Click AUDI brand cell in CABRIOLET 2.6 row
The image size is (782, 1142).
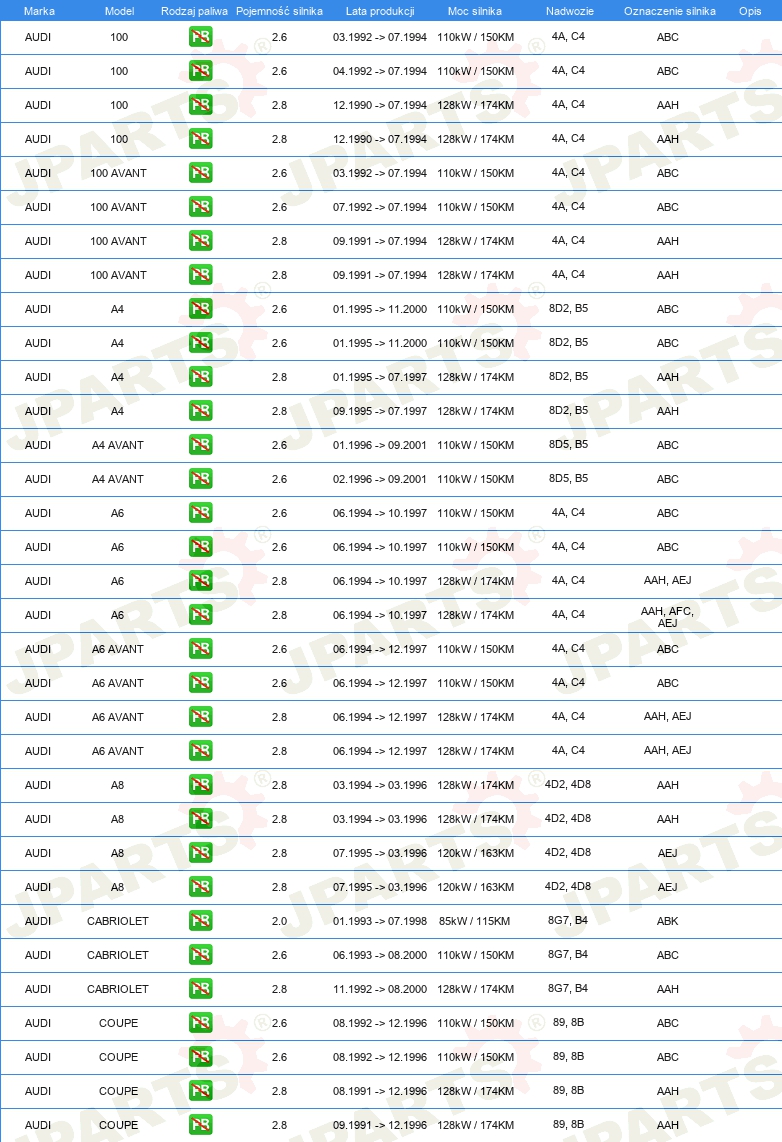coord(38,955)
